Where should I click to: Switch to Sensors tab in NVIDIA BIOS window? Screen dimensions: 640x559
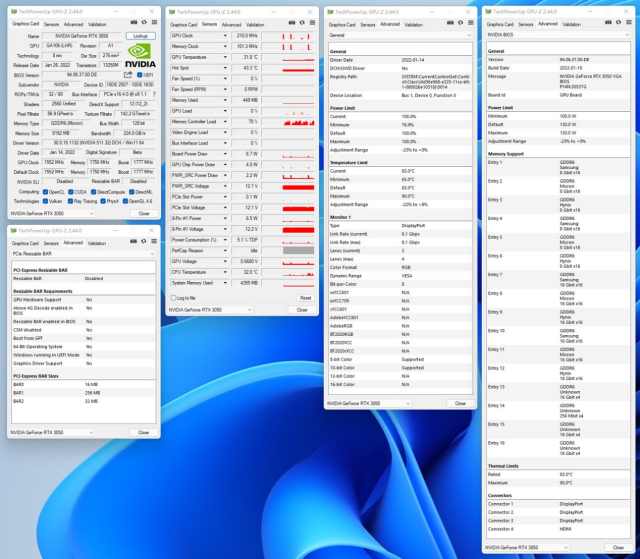coord(526,24)
